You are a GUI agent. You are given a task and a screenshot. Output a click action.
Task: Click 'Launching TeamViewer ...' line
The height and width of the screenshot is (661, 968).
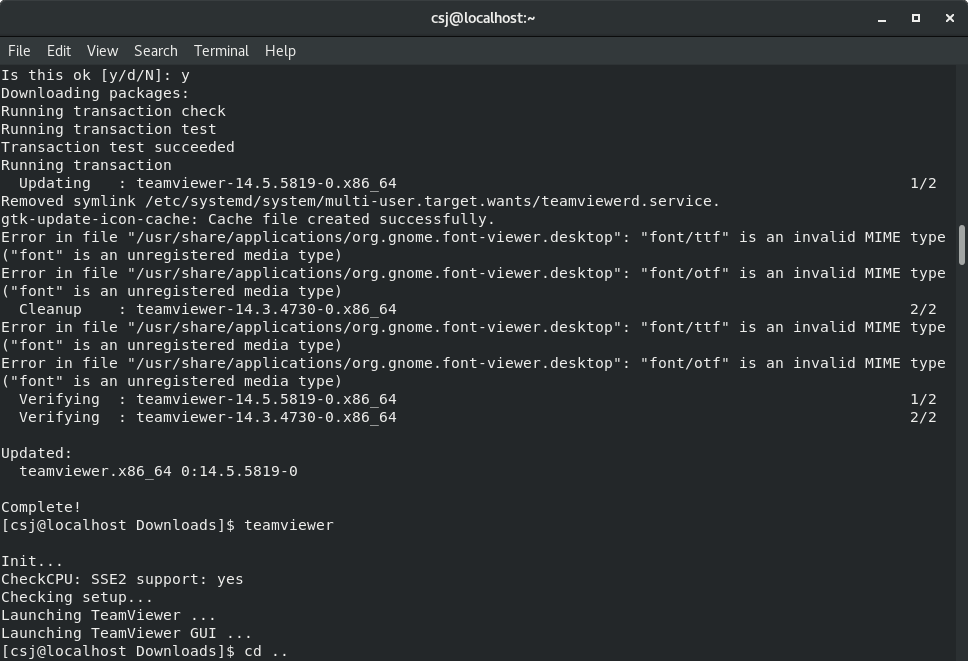tap(109, 615)
